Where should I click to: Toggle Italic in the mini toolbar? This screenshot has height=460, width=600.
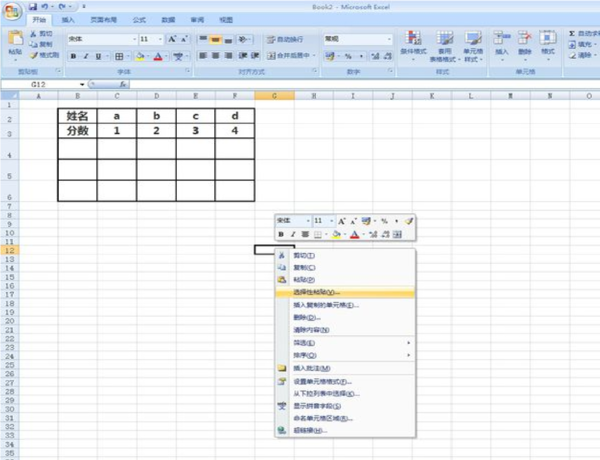tap(293, 234)
